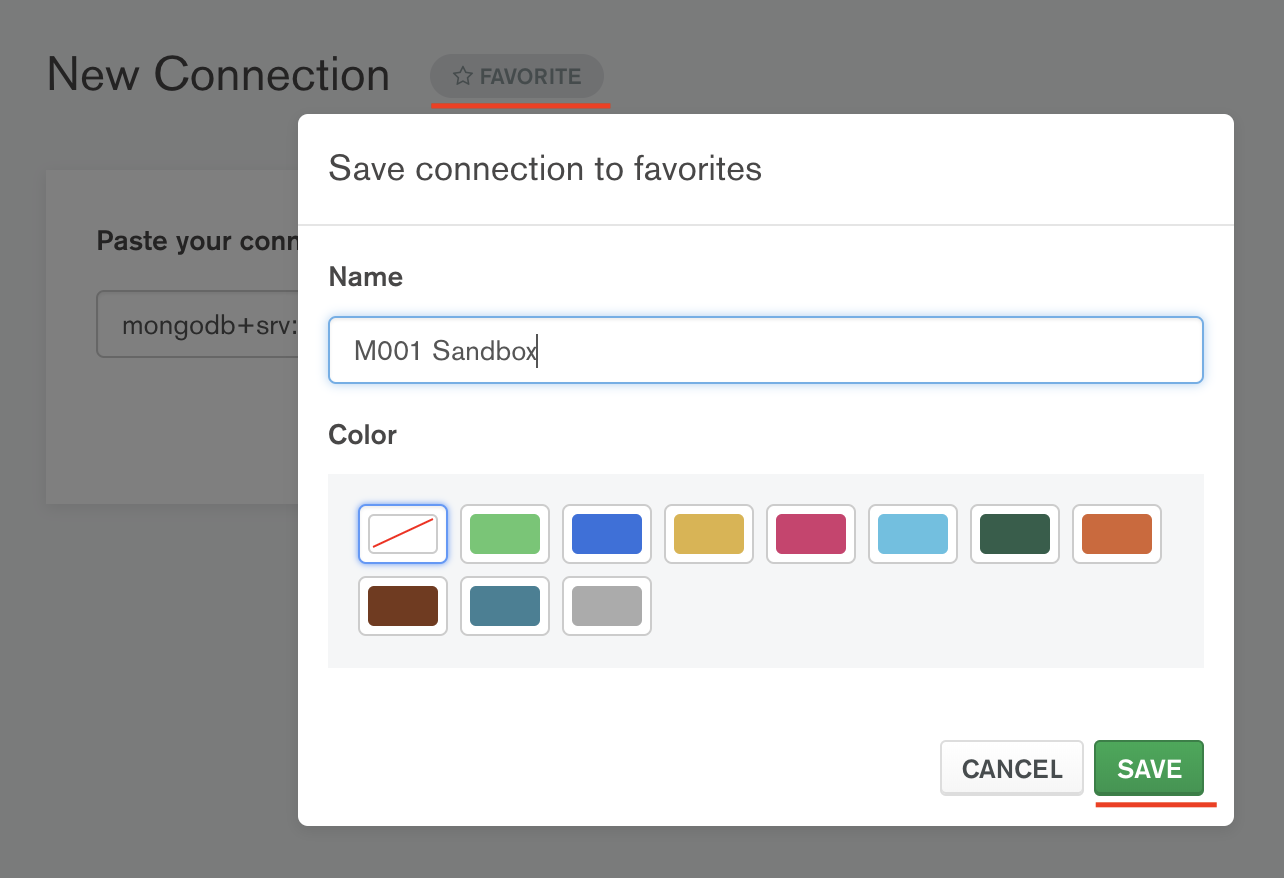The height and width of the screenshot is (878, 1284).
Task: Click the New Connection heading
Action: coord(218,75)
